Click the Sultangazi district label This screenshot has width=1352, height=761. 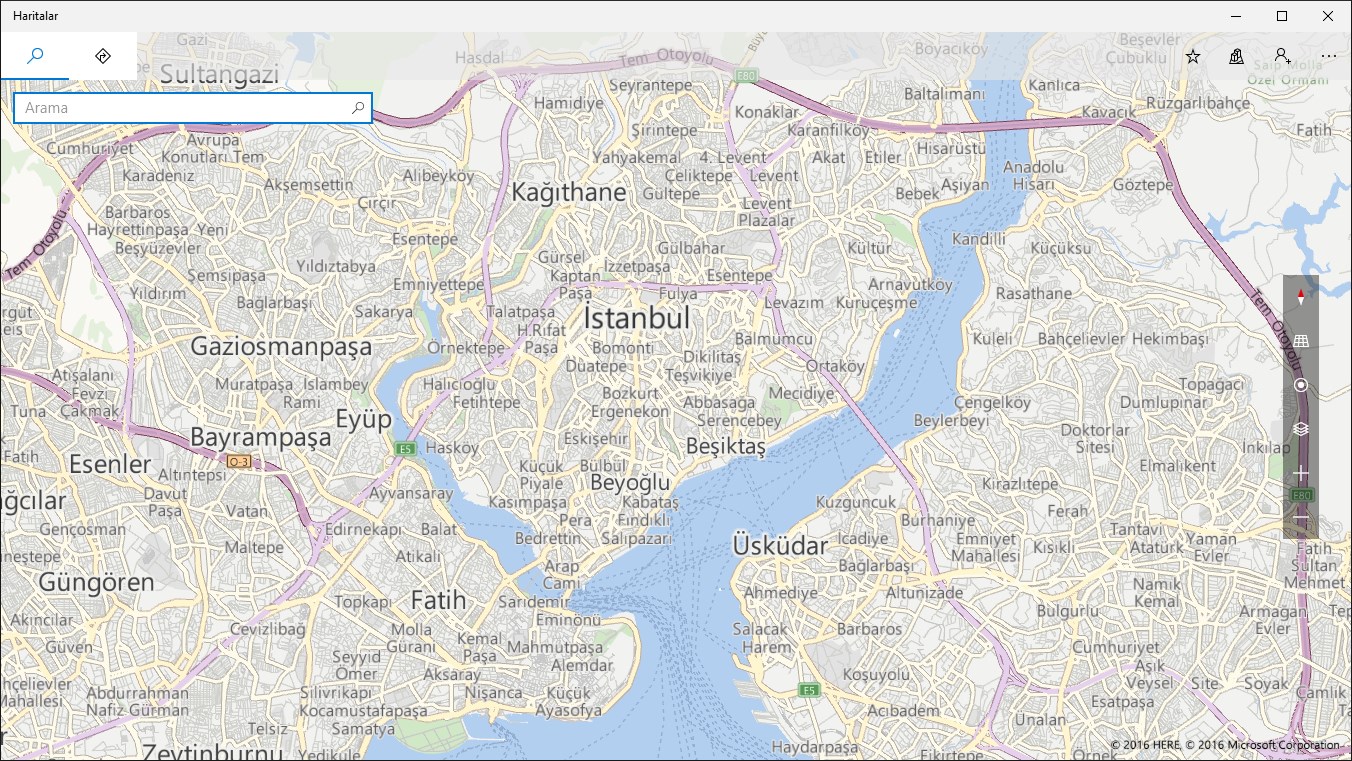tap(221, 73)
